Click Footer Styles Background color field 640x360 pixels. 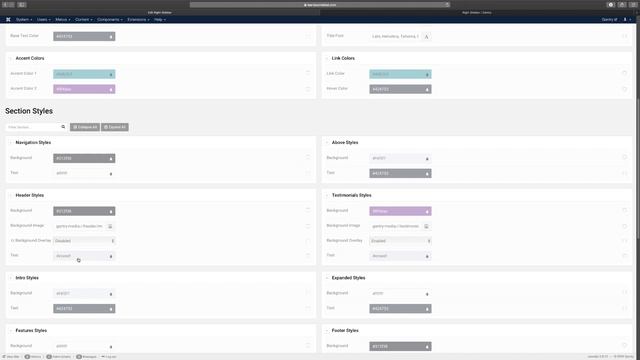tap(400, 346)
